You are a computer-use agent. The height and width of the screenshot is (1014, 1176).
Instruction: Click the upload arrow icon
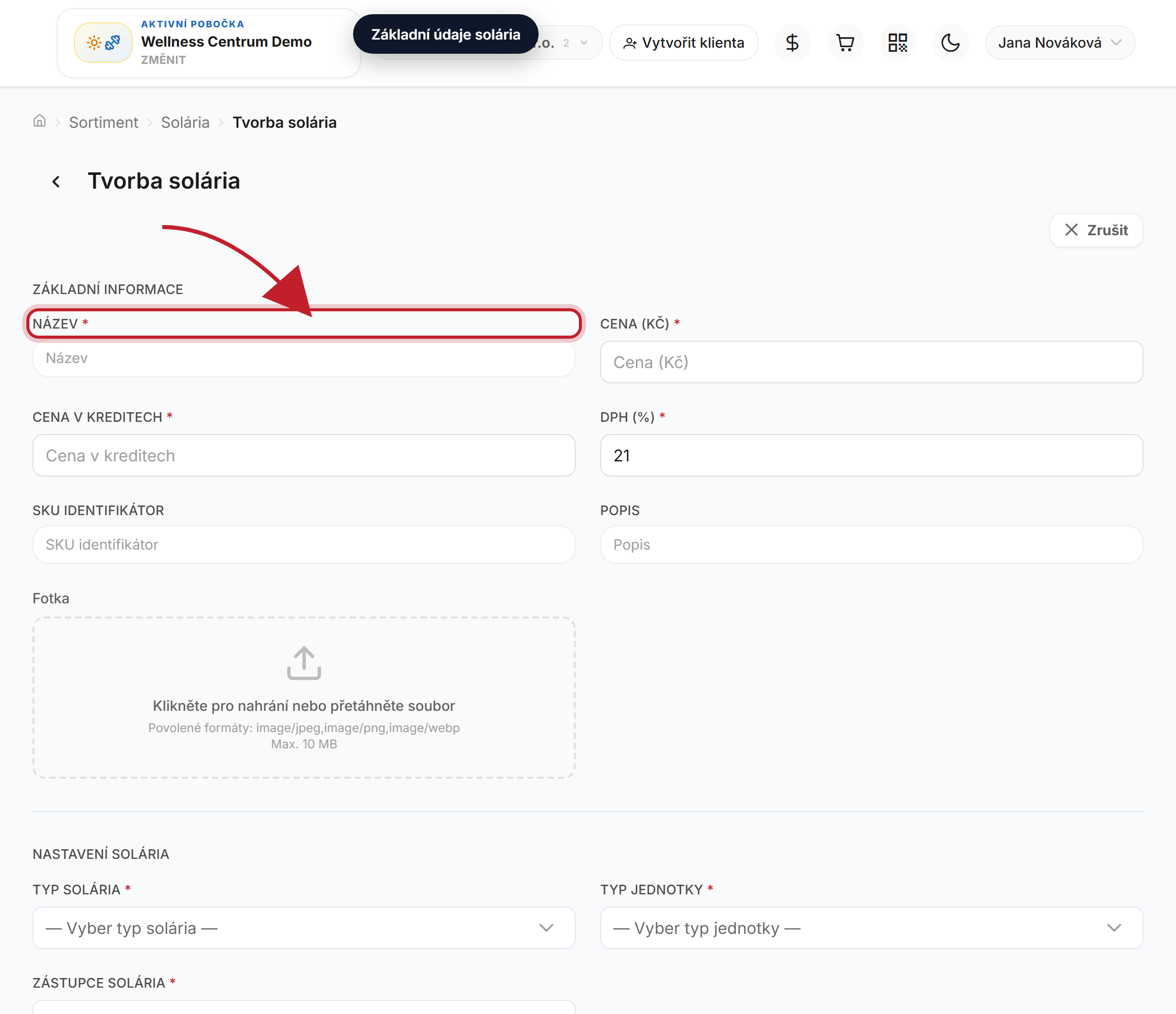coord(304,663)
